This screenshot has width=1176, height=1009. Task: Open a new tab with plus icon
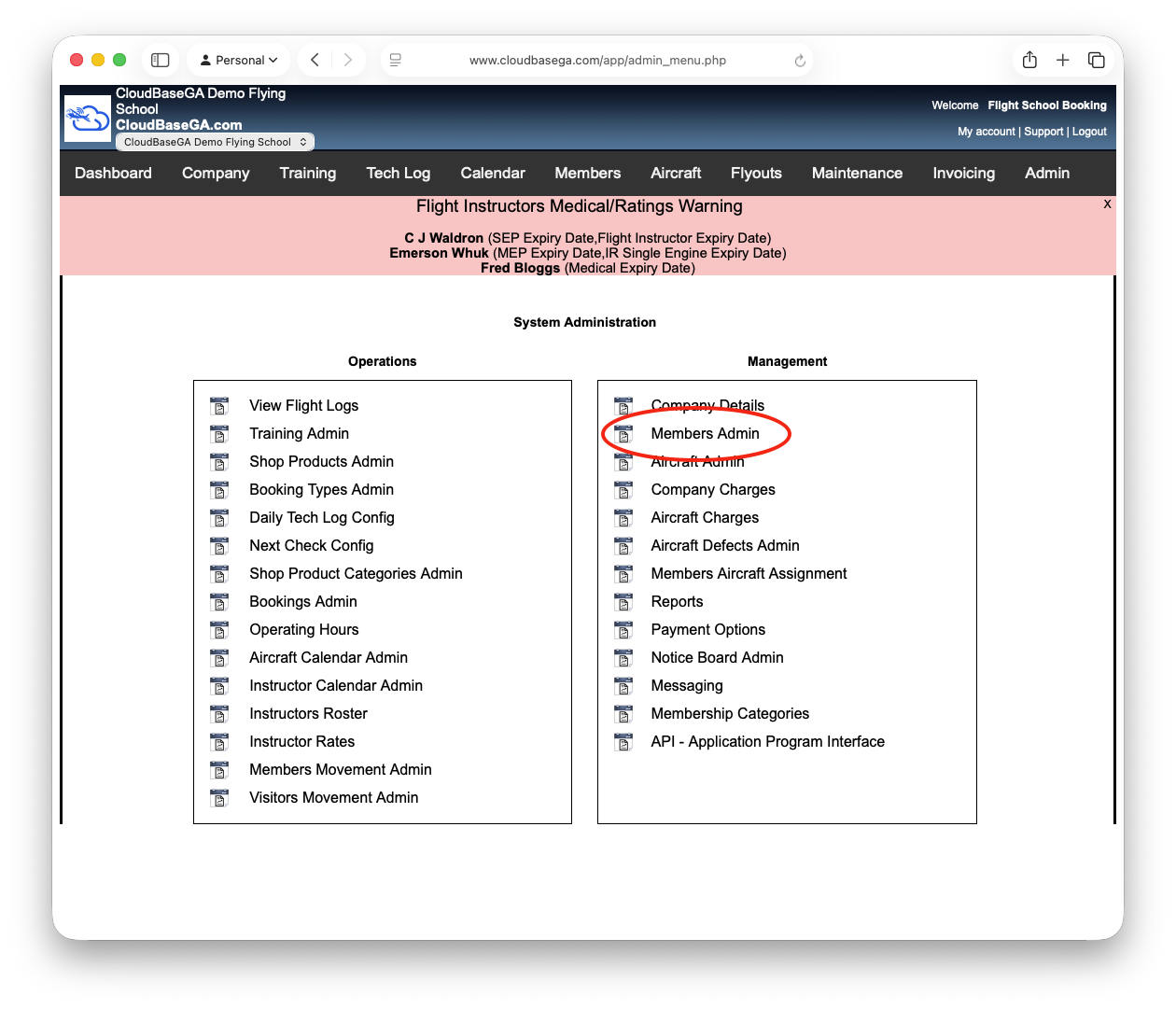point(1063,60)
